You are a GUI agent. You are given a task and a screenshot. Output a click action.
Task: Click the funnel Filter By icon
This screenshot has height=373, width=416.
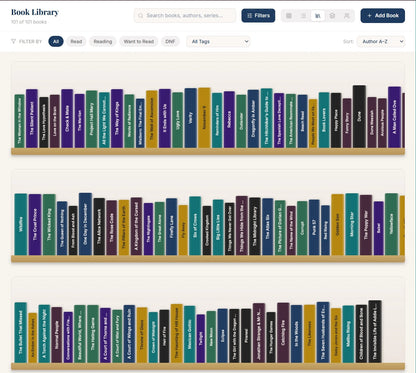click(13, 42)
